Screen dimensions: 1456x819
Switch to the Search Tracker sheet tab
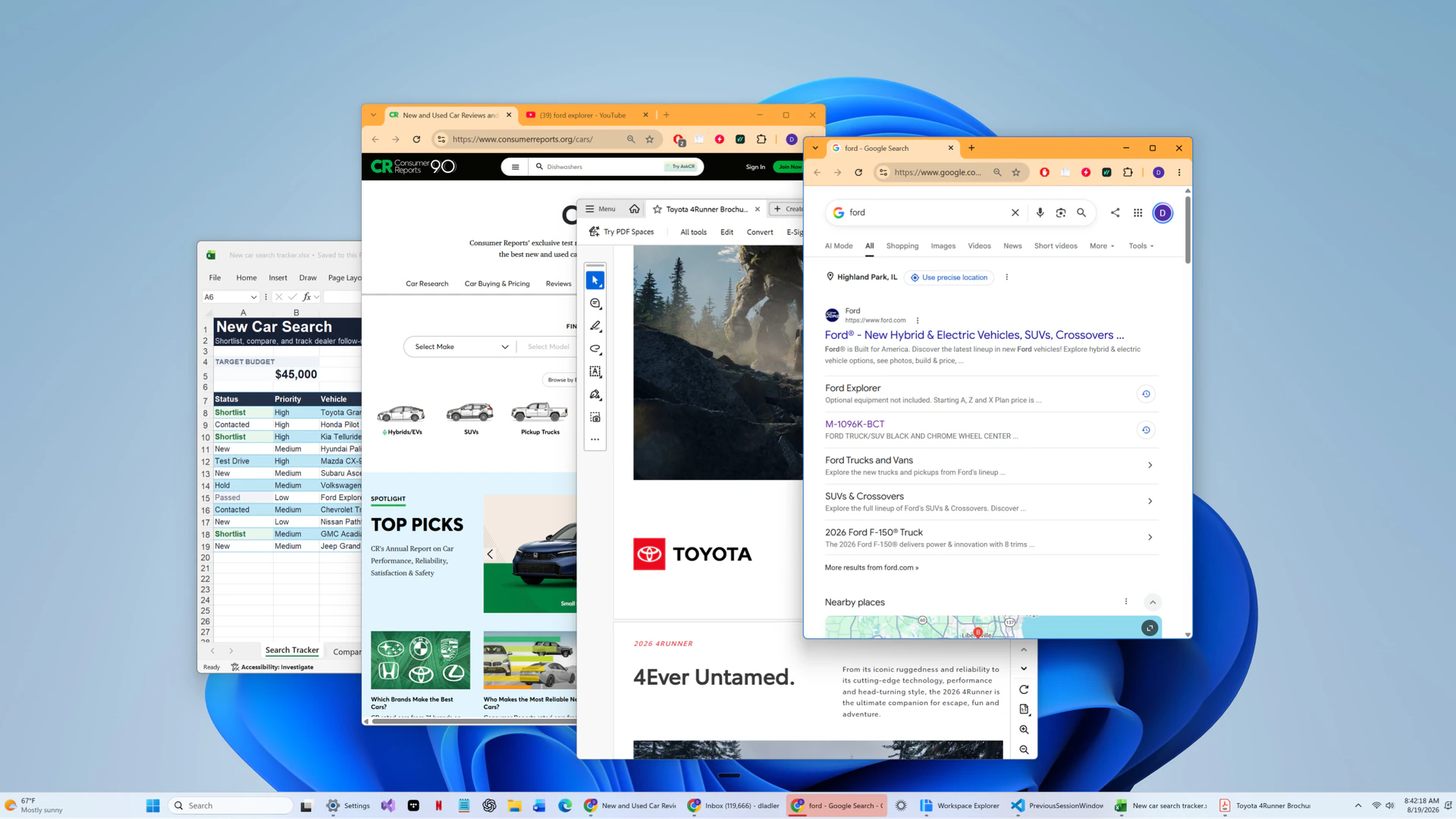292,651
